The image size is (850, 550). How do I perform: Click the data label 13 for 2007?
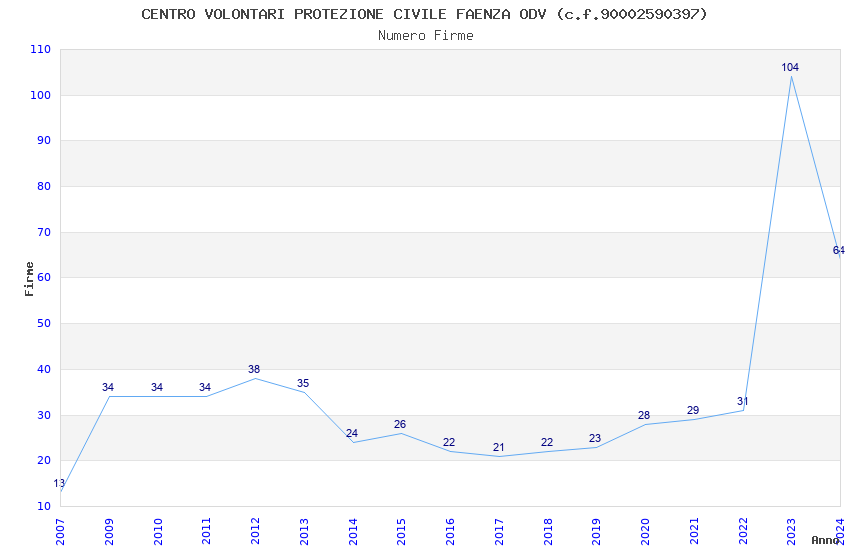point(59,483)
